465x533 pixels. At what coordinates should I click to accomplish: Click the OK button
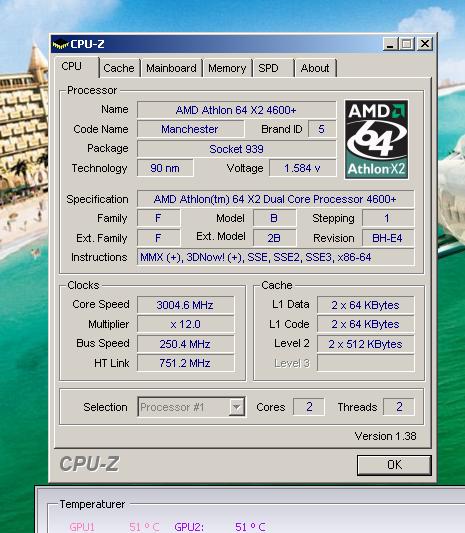[394, 465]
